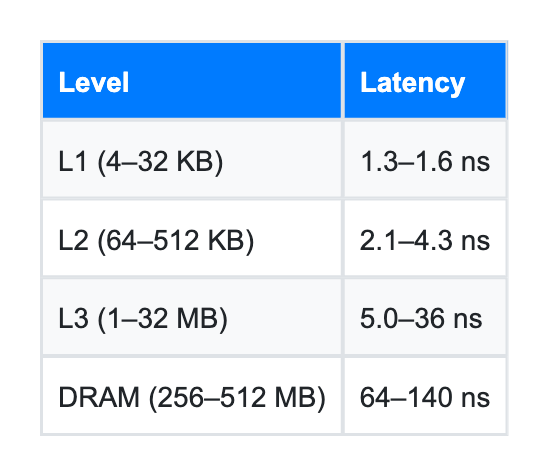The width and height of the screenshot is (550, 476).
Task: Click the L2 label text
Action: click(73, 240)
